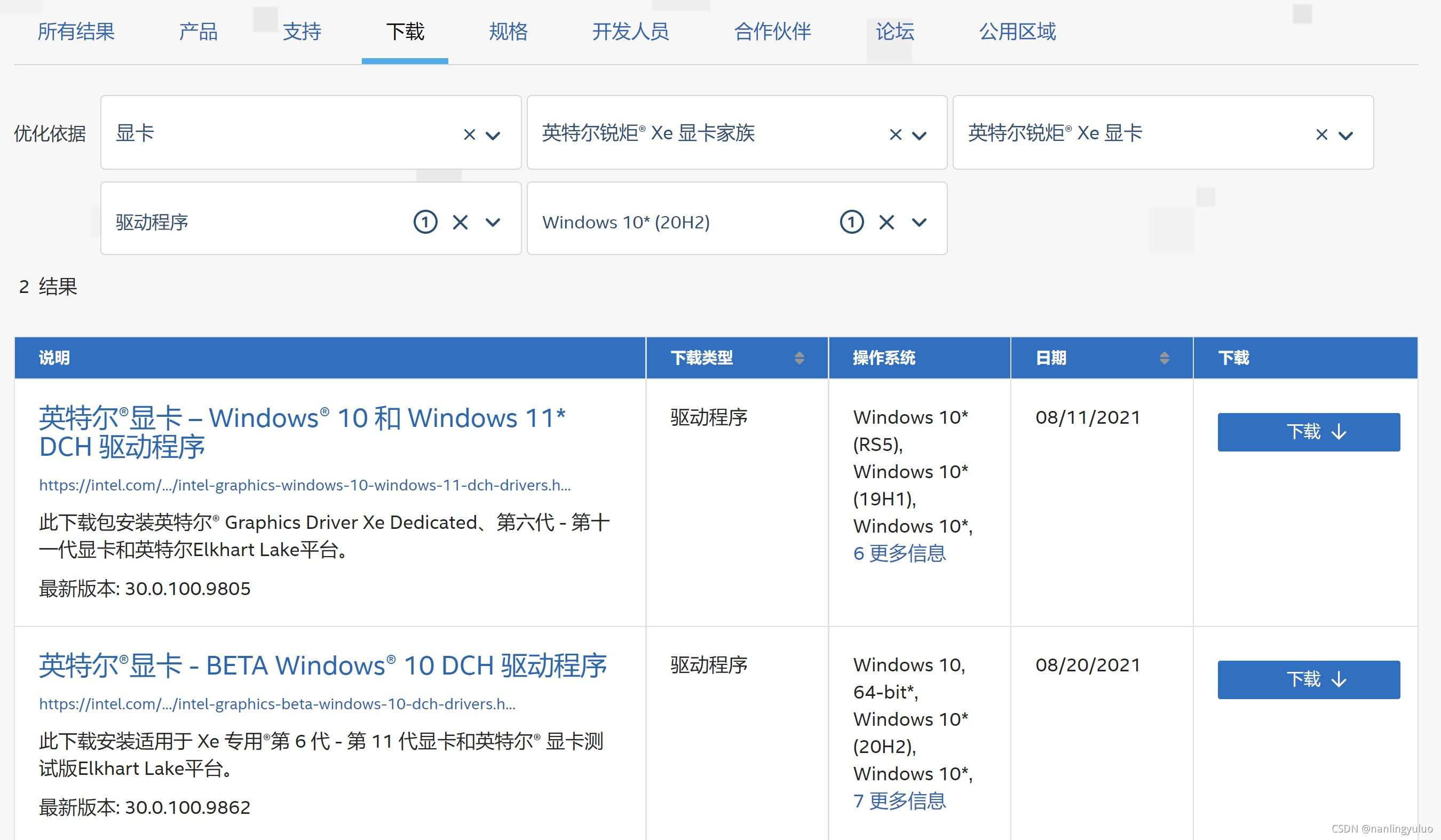
Task: Open the 驱动程序 dropdown chevron
Action: (x=493, y=223)
